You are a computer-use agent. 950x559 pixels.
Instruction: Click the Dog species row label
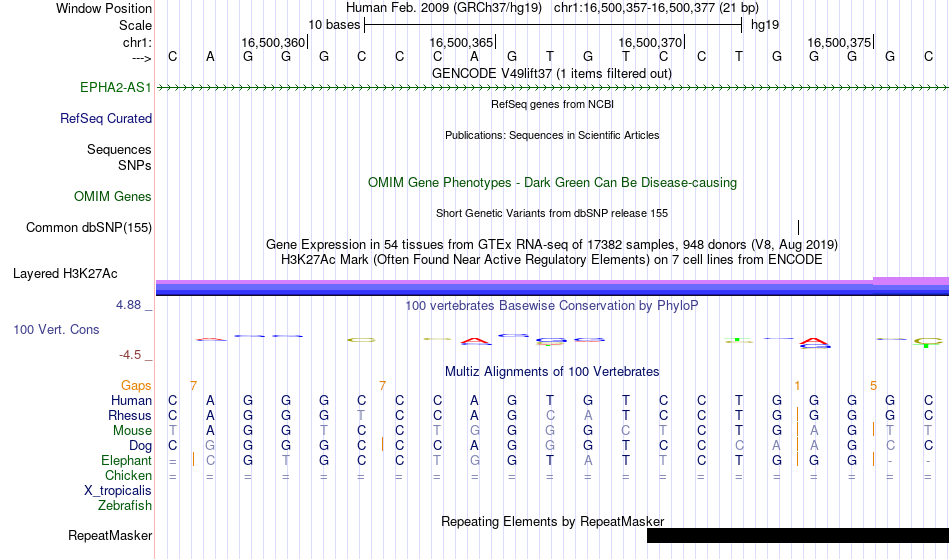141,446
